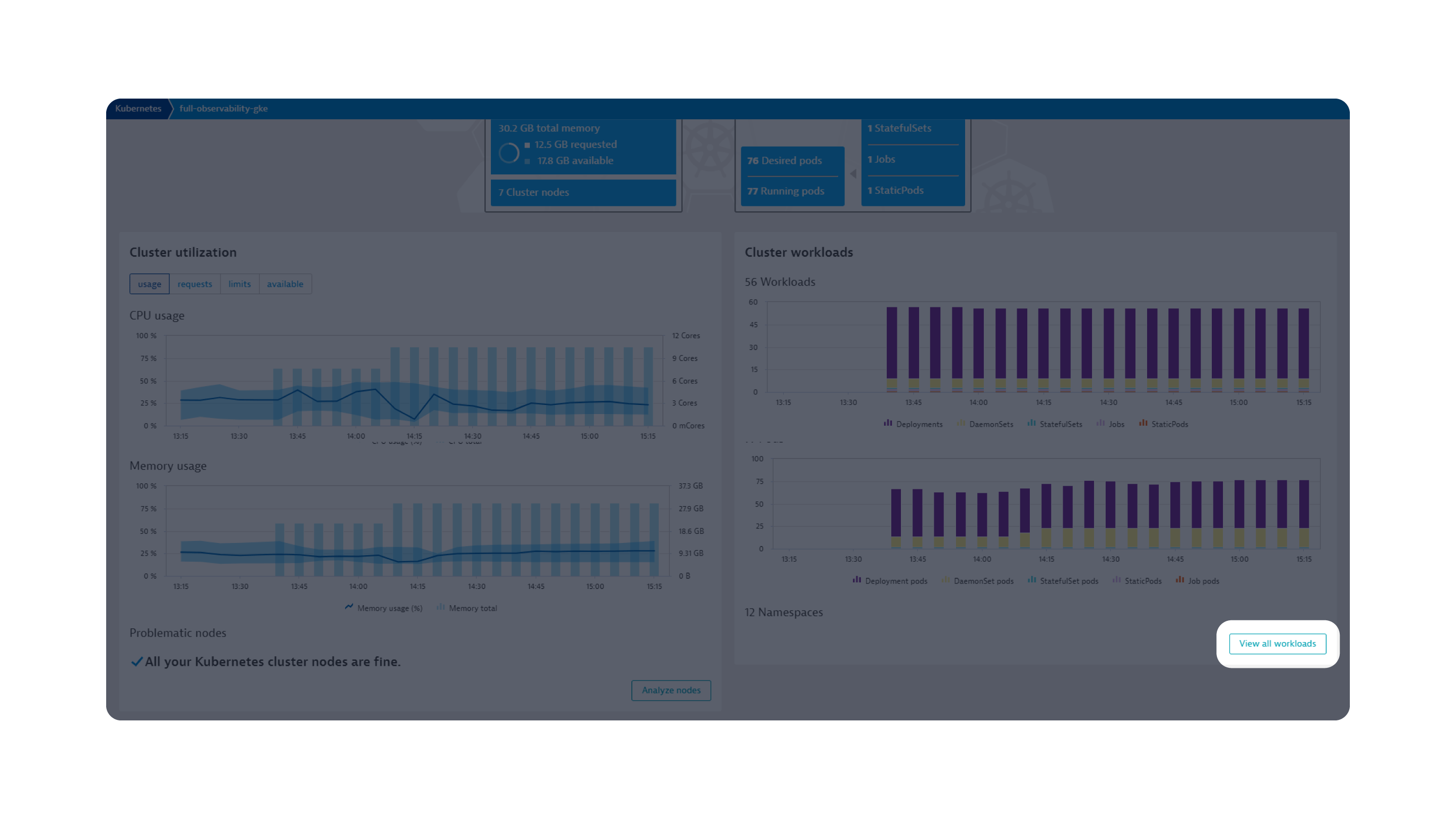Click the View all workloads button
This screenshot has height=819, width=1456.
click(x=1278, y=644)
